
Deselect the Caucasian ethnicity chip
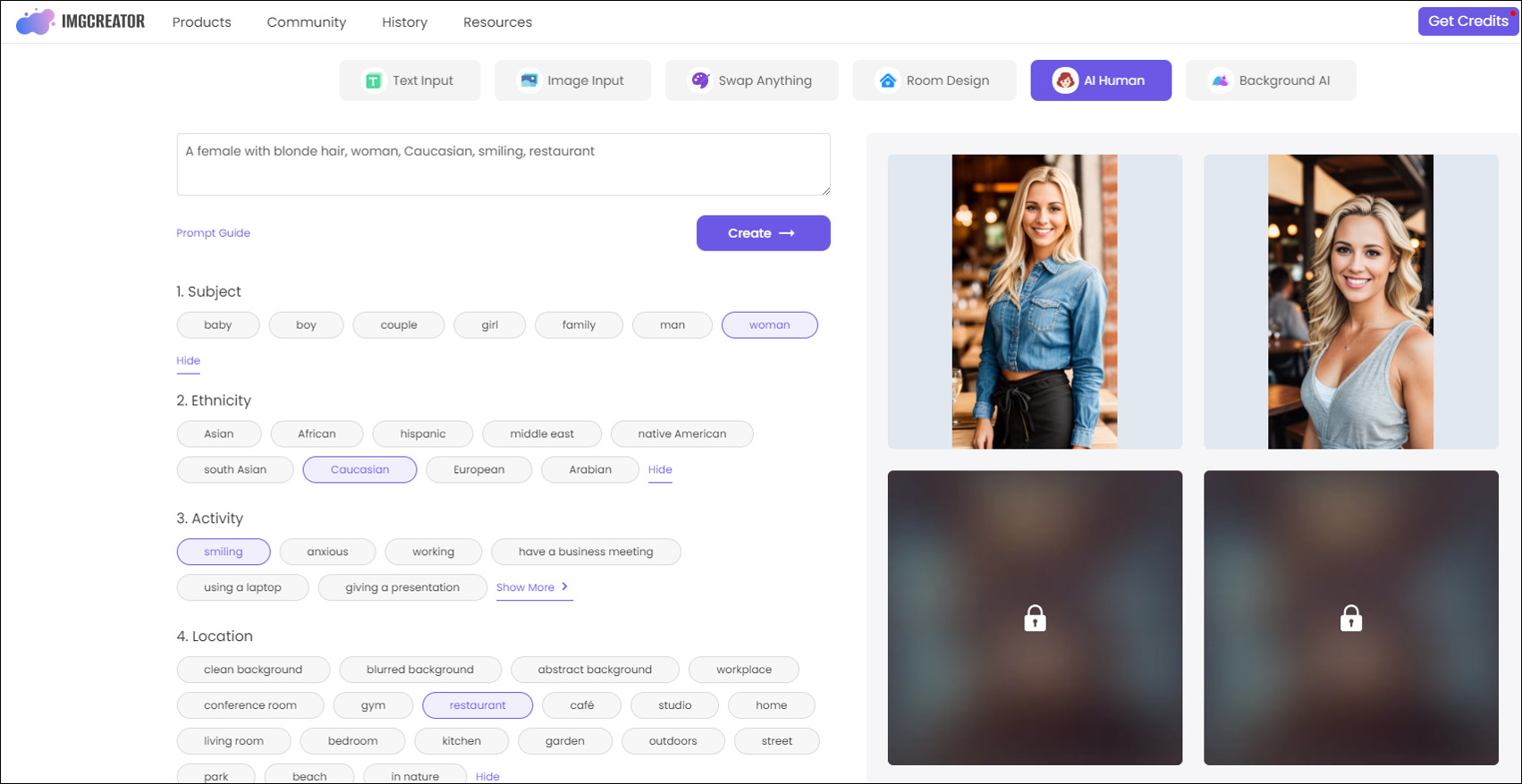pyautogui.click(x=359, y=470)
